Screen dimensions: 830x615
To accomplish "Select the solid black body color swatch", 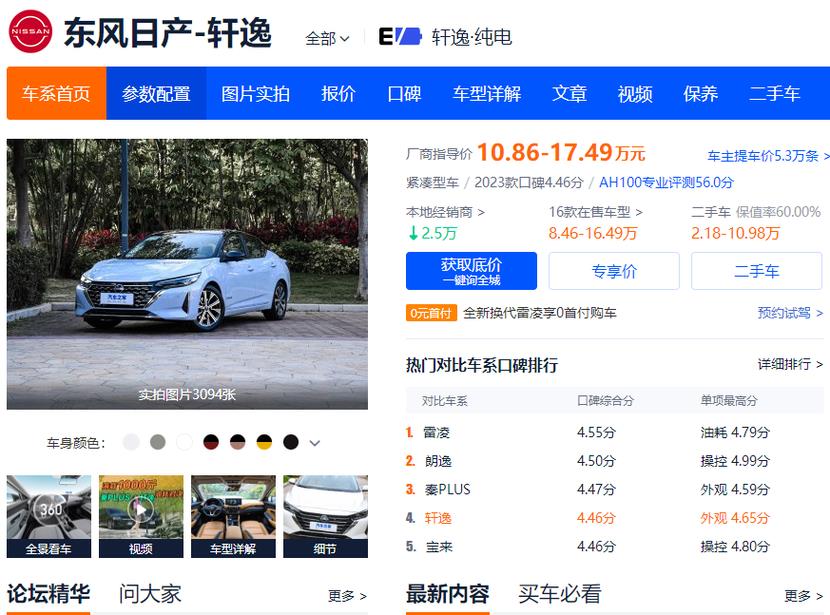I will [x=291, y=442].
